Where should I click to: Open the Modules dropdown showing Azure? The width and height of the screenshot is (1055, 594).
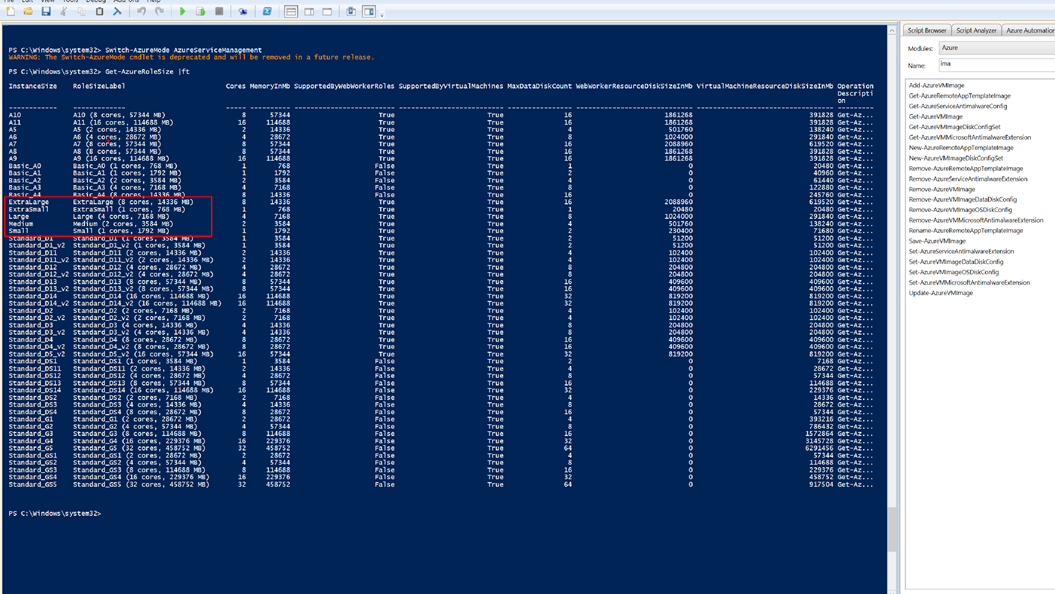click(997, 48)
